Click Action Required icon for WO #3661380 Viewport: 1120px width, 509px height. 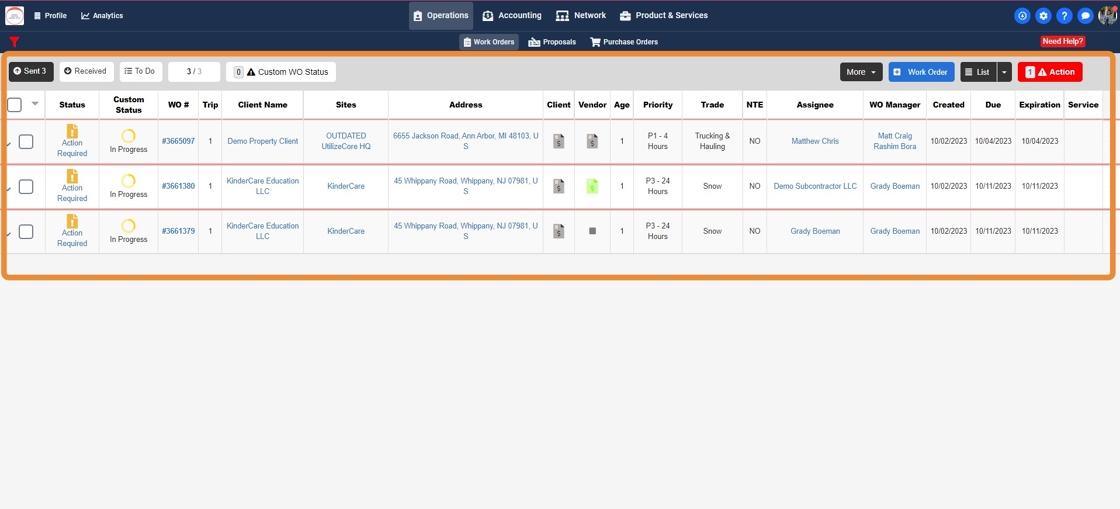pos(72,176)
